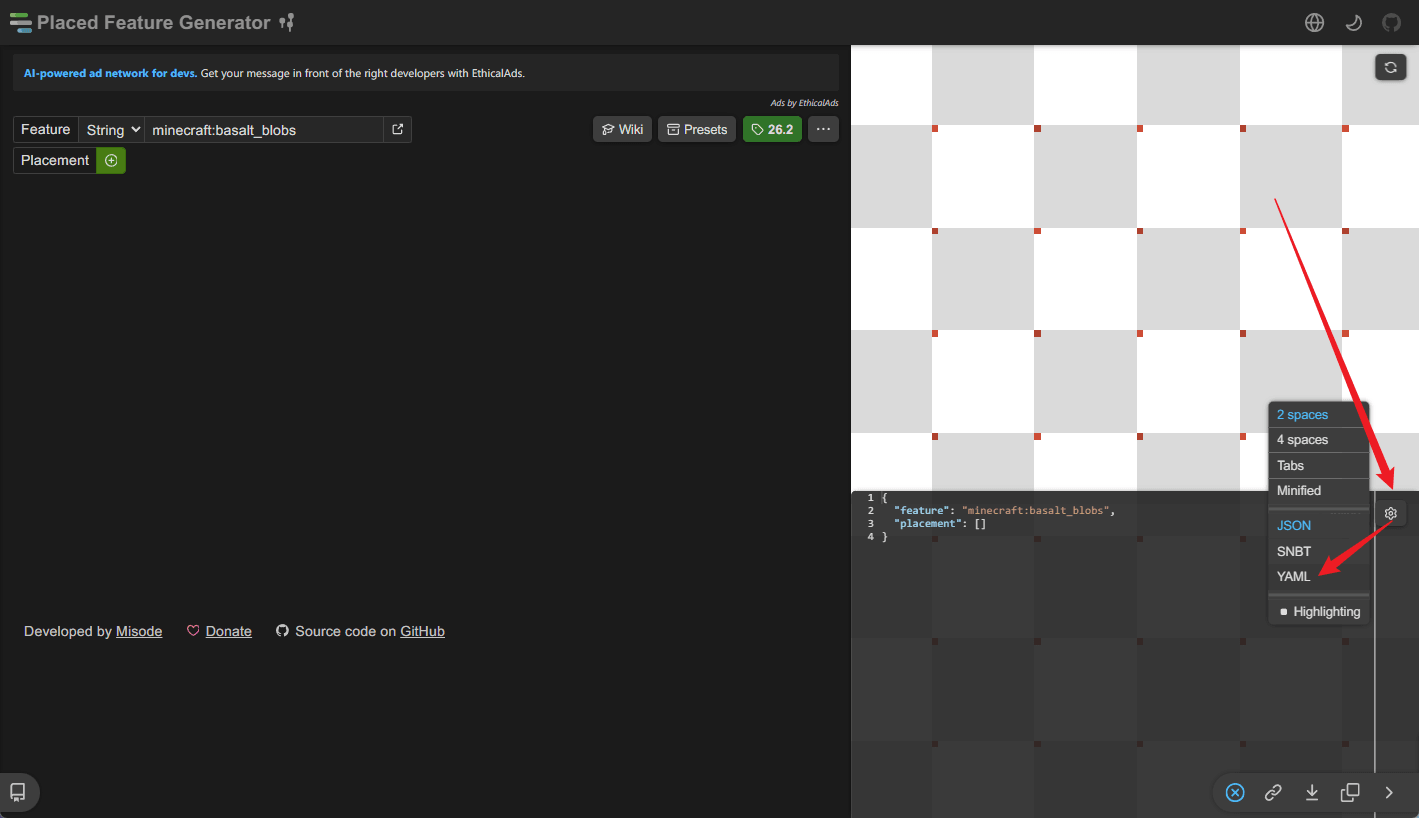Copy output to clipboard
Viewport: 1419px width, 818px height.
pyautogui.click(x=1350, y=792)
